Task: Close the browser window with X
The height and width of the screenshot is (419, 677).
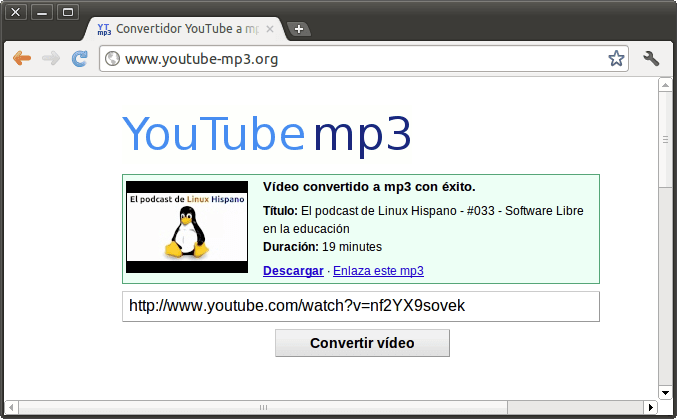Action: tap(16, 12)
